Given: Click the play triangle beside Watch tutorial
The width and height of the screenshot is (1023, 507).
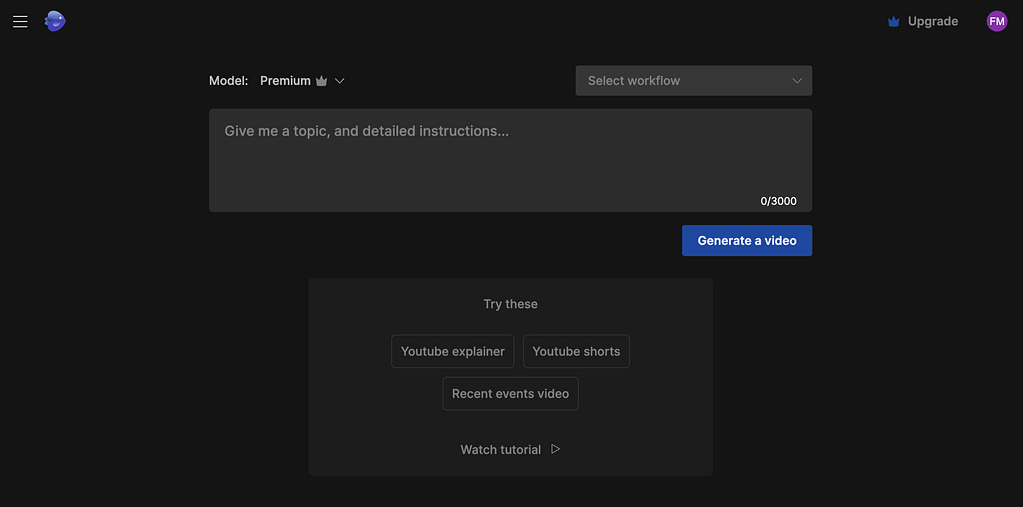Looking at the screenshot, I should [556, 449].
